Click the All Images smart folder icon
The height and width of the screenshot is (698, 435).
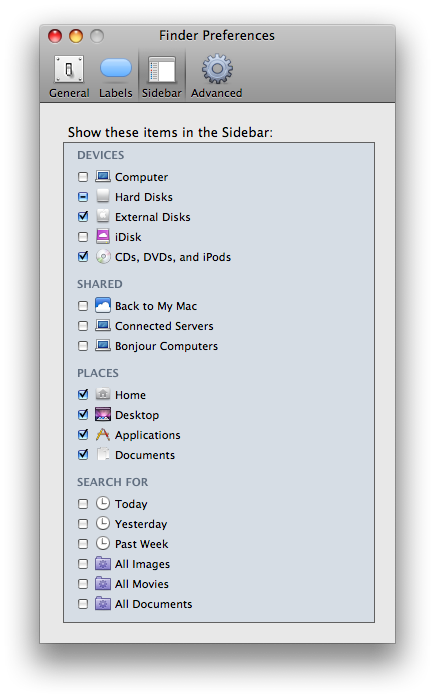pyautogui.click(x=103, y=564)
